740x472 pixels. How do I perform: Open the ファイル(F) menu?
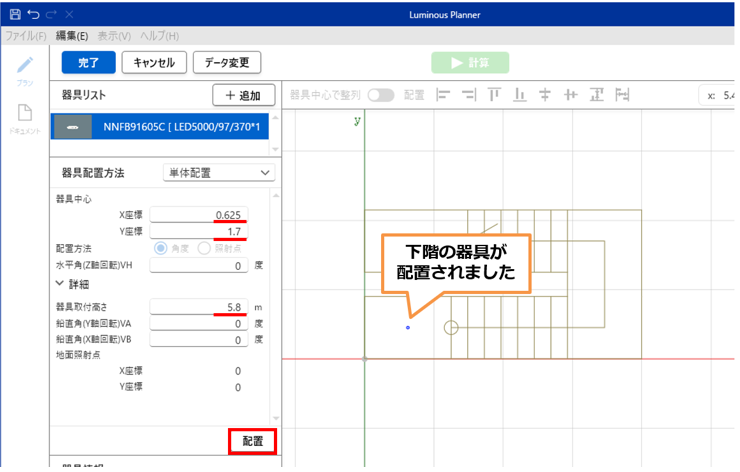click(26, 36)
